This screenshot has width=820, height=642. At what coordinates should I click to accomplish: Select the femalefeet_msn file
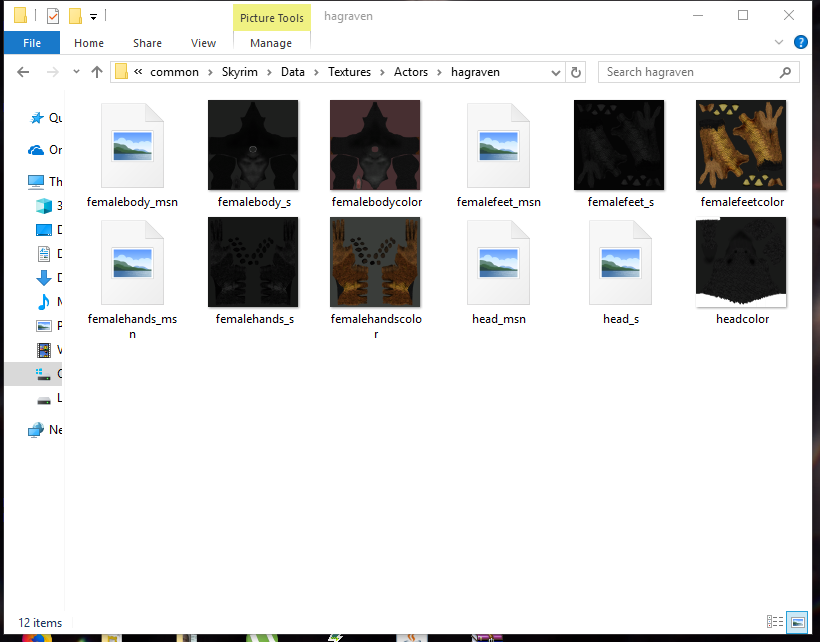click(498, 155)
